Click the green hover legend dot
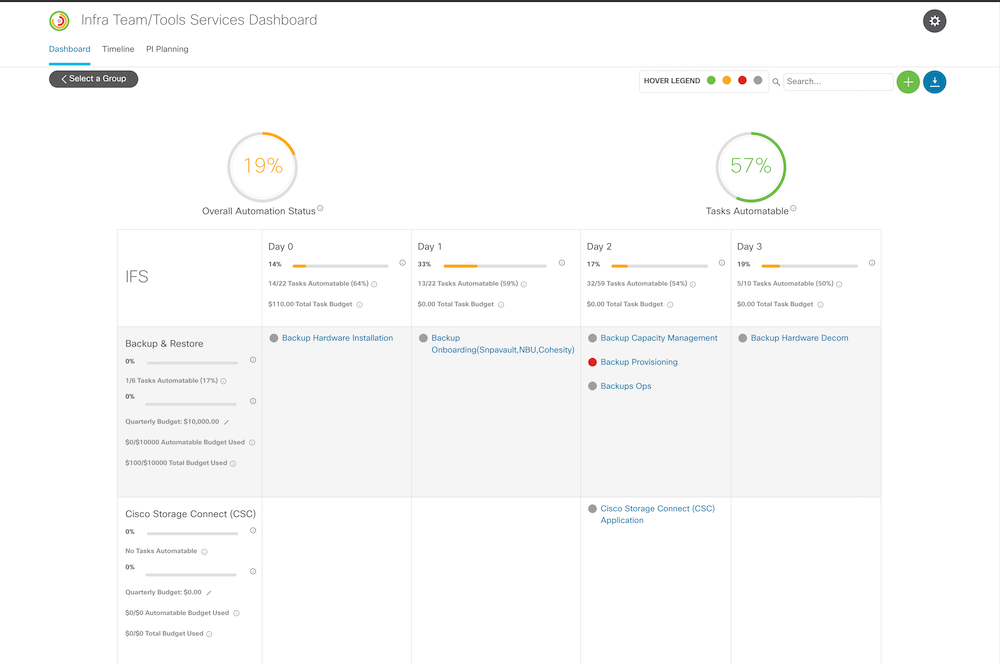1000x664 pixels. pyautogui.click(x=711, y=81)
